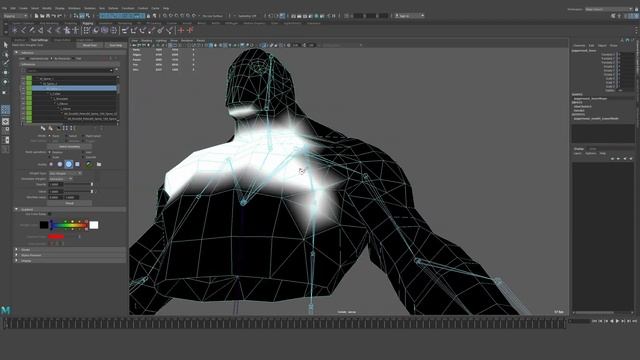Click the Flood button
The image size is (640, 360).
point(69,203)
